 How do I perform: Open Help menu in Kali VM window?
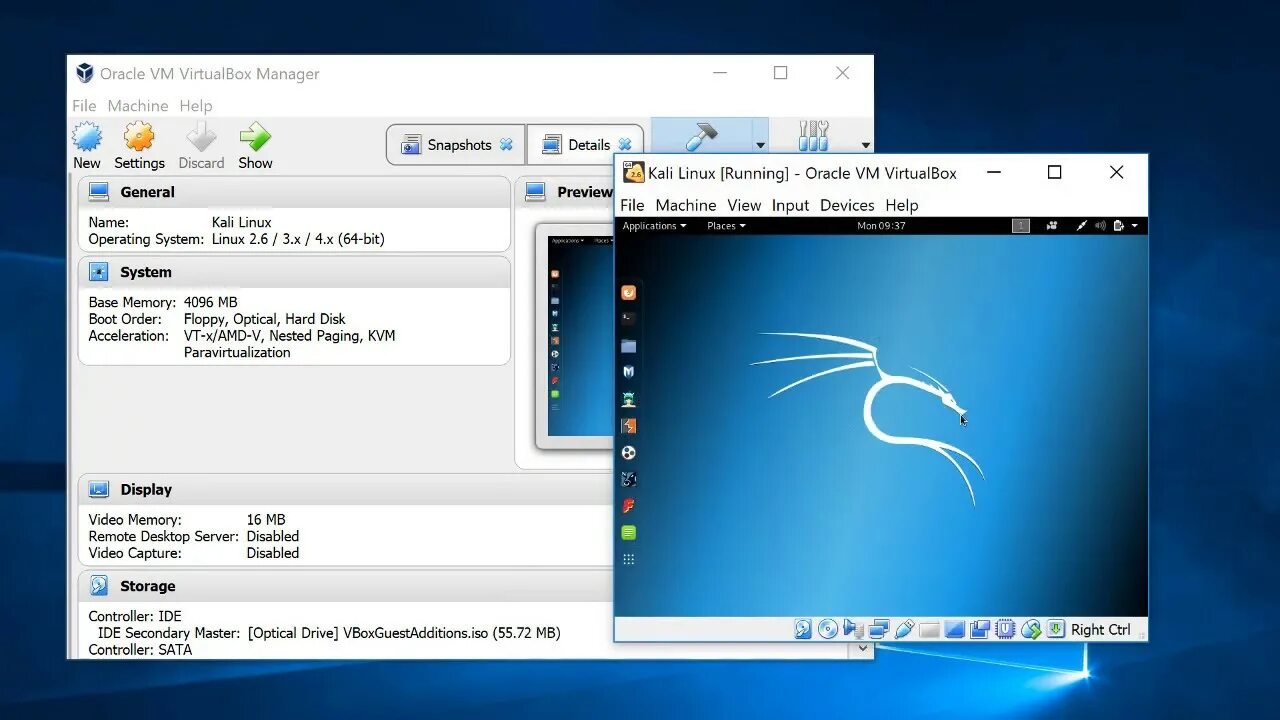[x=901, y=205]
